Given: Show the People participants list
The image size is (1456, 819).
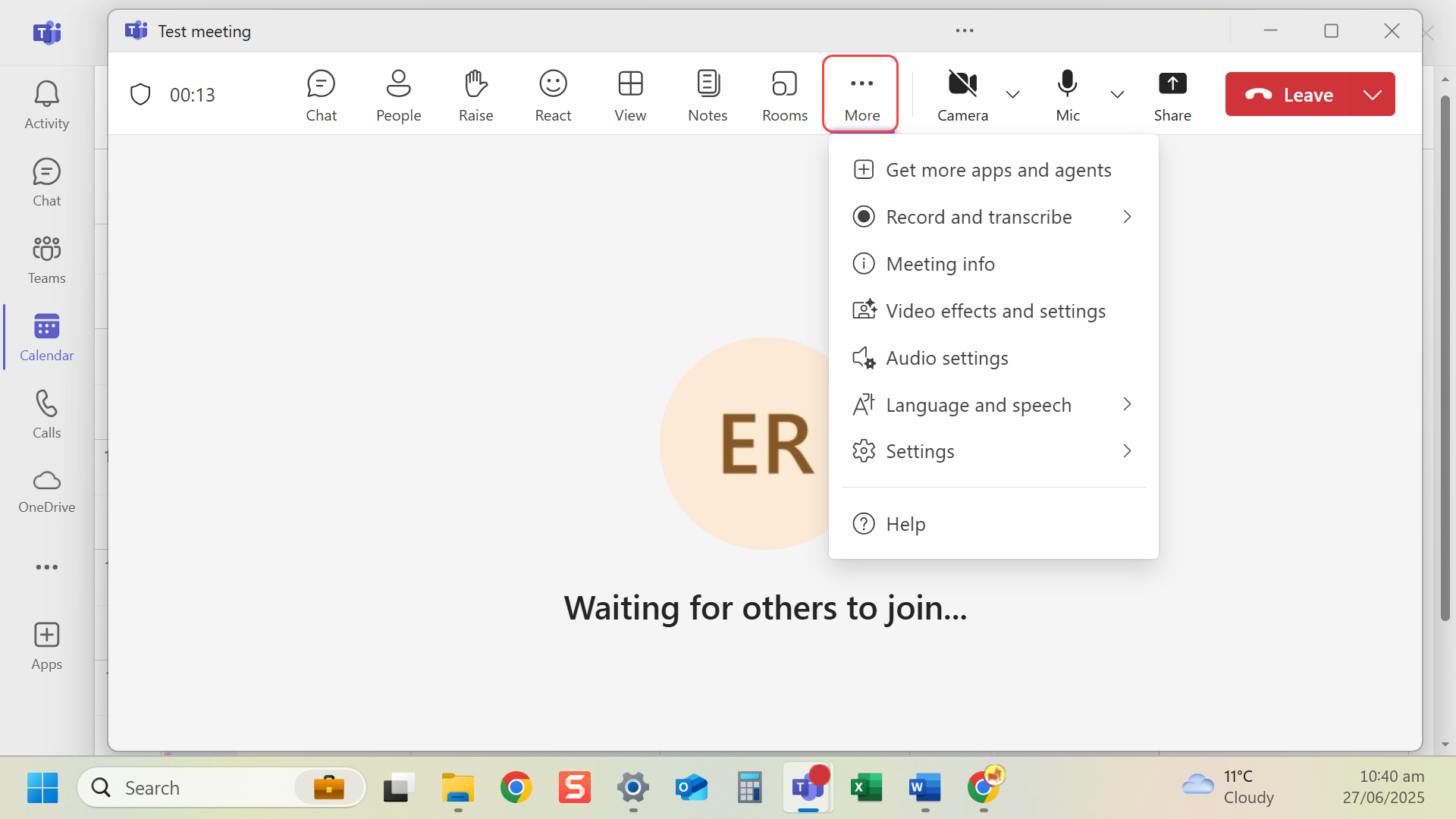Looking at the screenshot, I should click(x=398, y=95).
